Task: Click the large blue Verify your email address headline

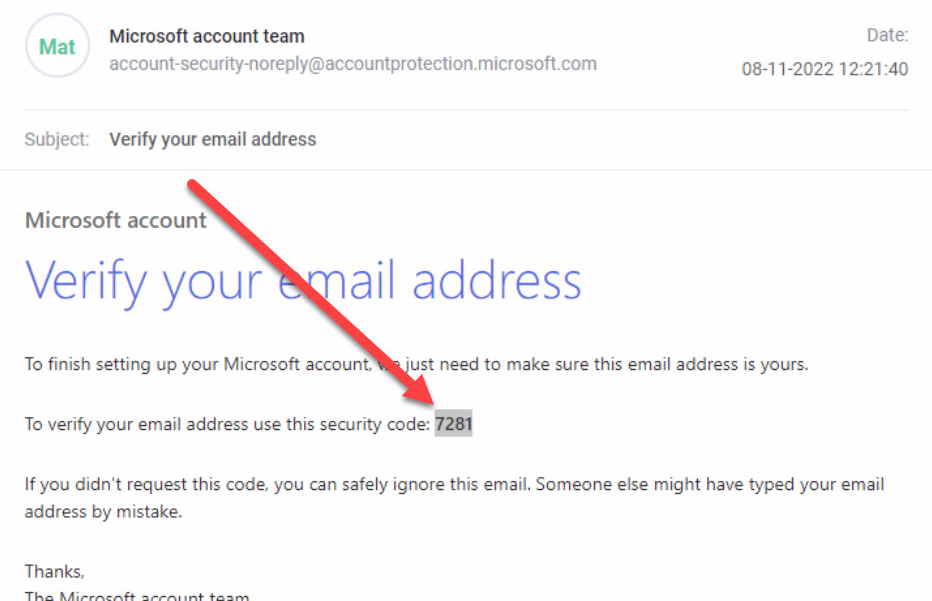Action: [303, 282]
